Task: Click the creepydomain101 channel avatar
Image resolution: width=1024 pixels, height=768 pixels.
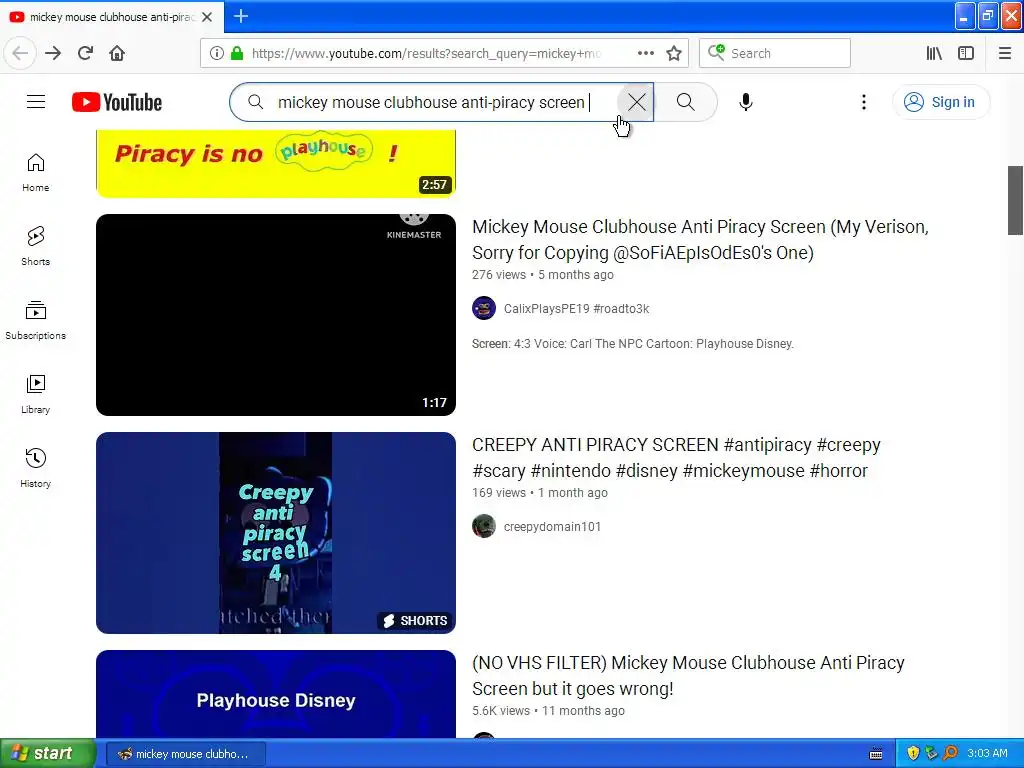Action: click(x=484, y=526)
